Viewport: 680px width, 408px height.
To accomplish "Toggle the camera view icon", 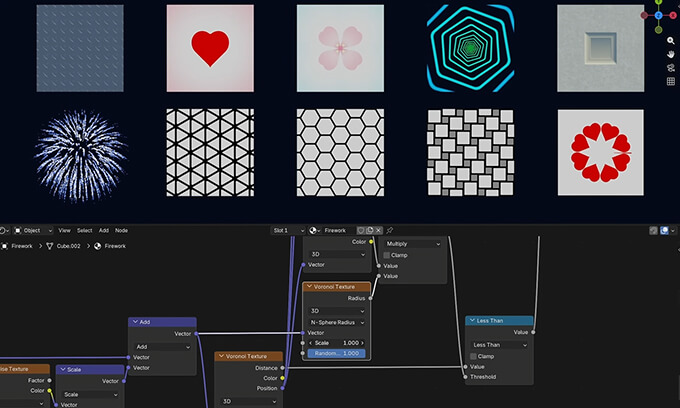I will coord(671,67).
